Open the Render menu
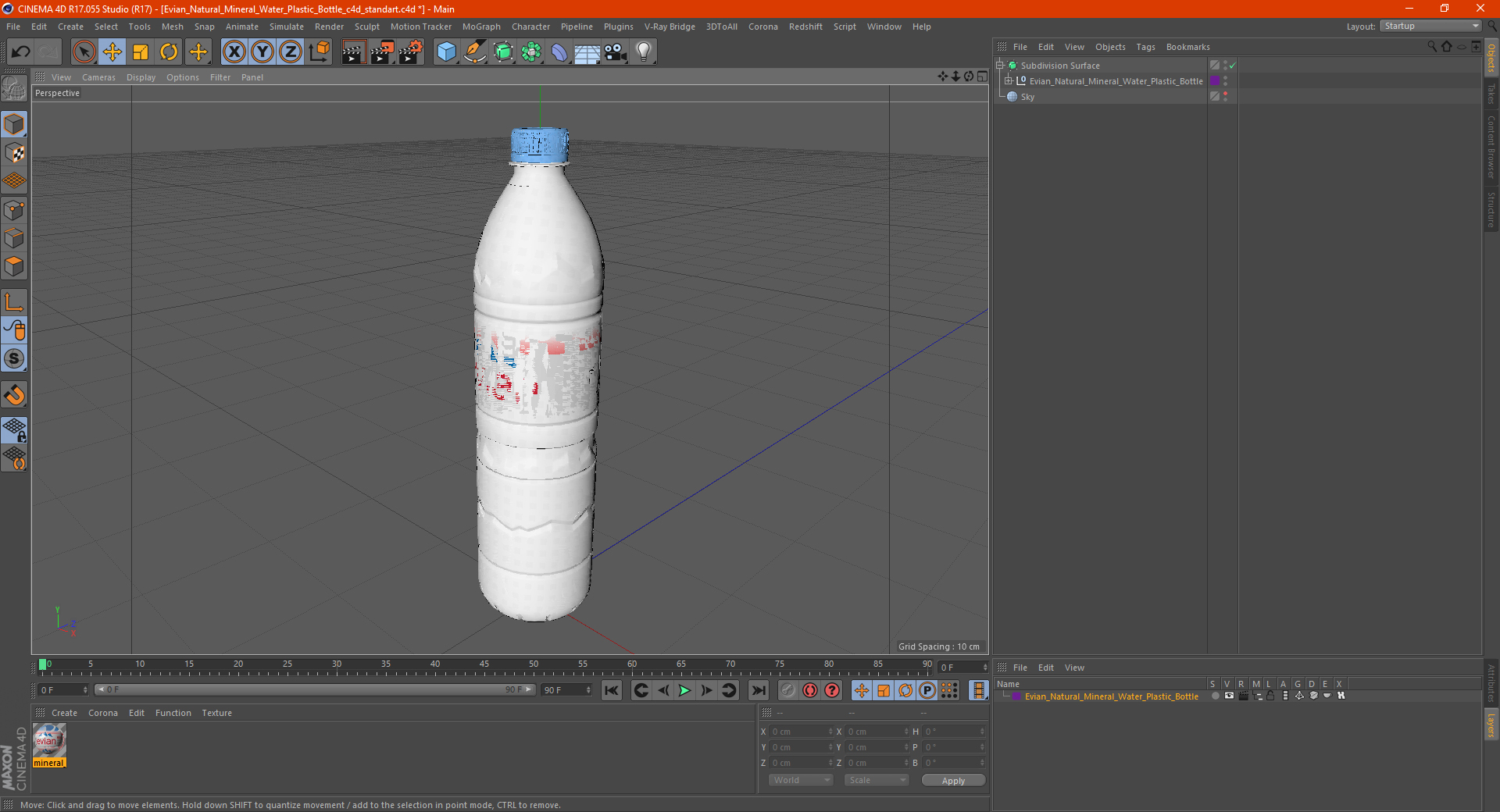1500x812 pixels. pos(329,27)
